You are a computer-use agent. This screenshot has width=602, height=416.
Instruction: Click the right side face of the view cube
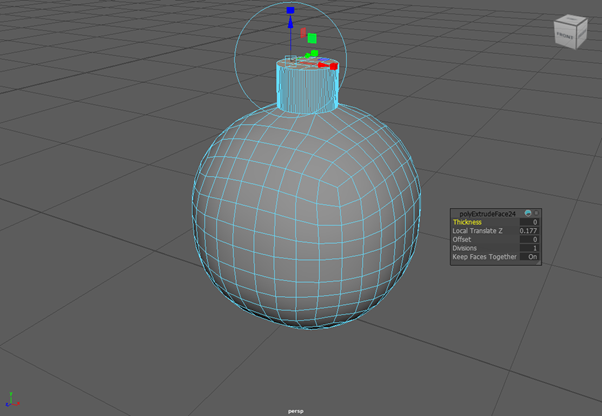click(x=580, y=33)
